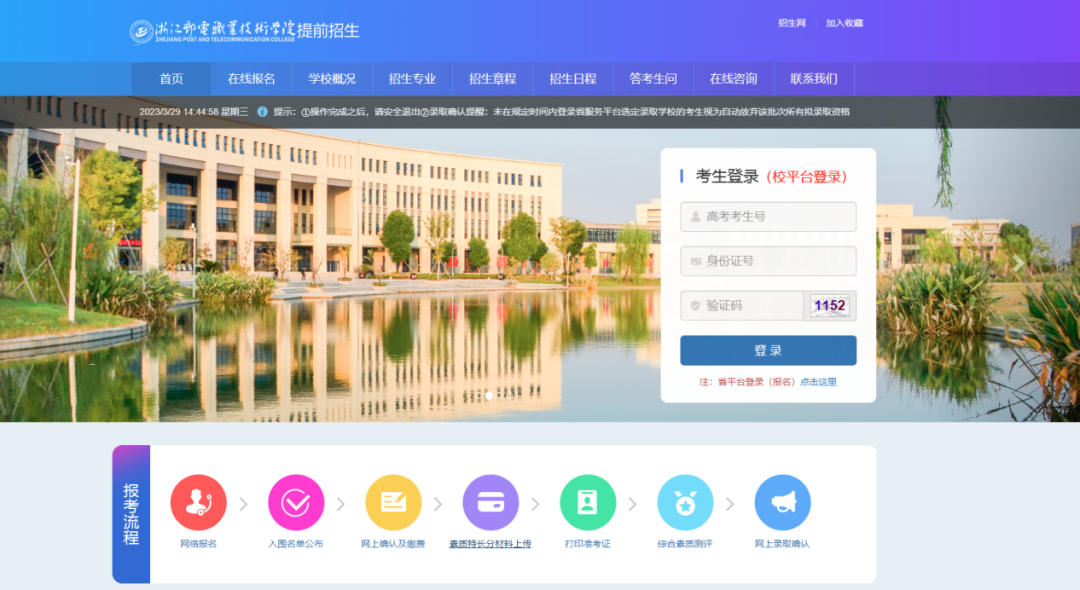
Task: Switch to the 招生章程 tab
Action: (x=492, y=79)
